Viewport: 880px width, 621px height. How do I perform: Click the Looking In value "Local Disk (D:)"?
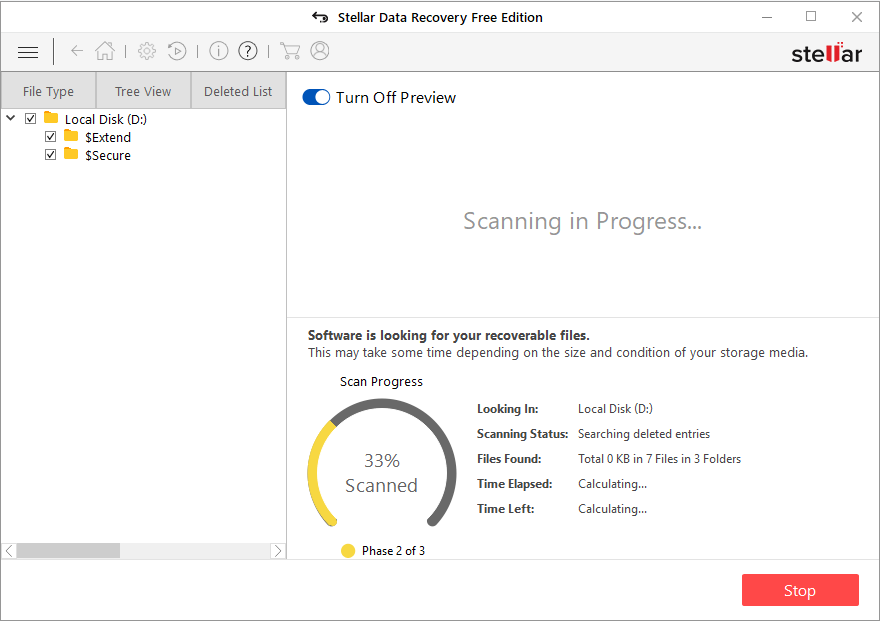pos(615,409)
